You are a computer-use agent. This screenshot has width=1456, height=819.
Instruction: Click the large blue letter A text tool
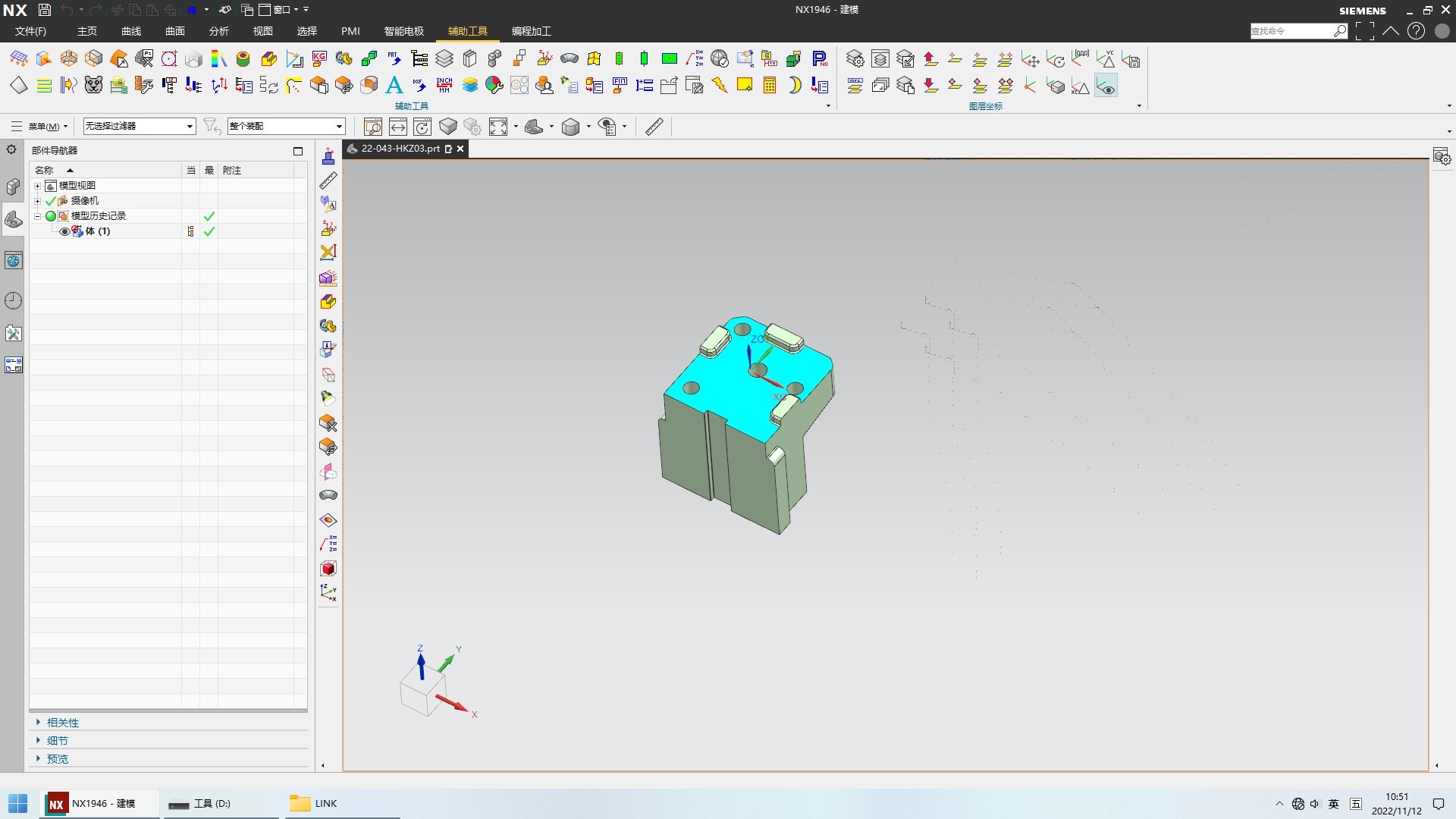coord(394,85)
